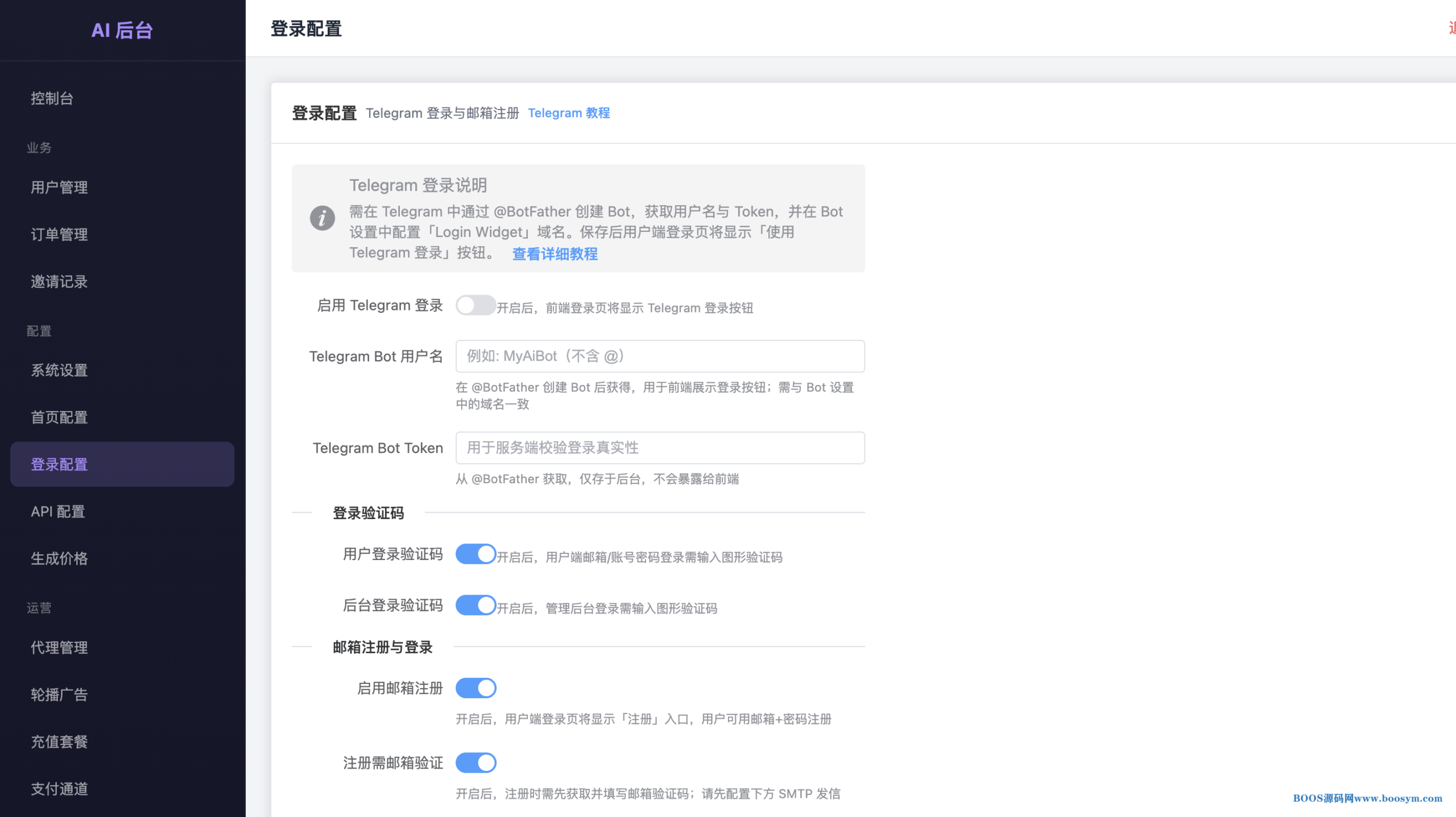Open 控制台 in the sidebar
The width and height of the screenshot is (1456, 817).
(52, 98)
